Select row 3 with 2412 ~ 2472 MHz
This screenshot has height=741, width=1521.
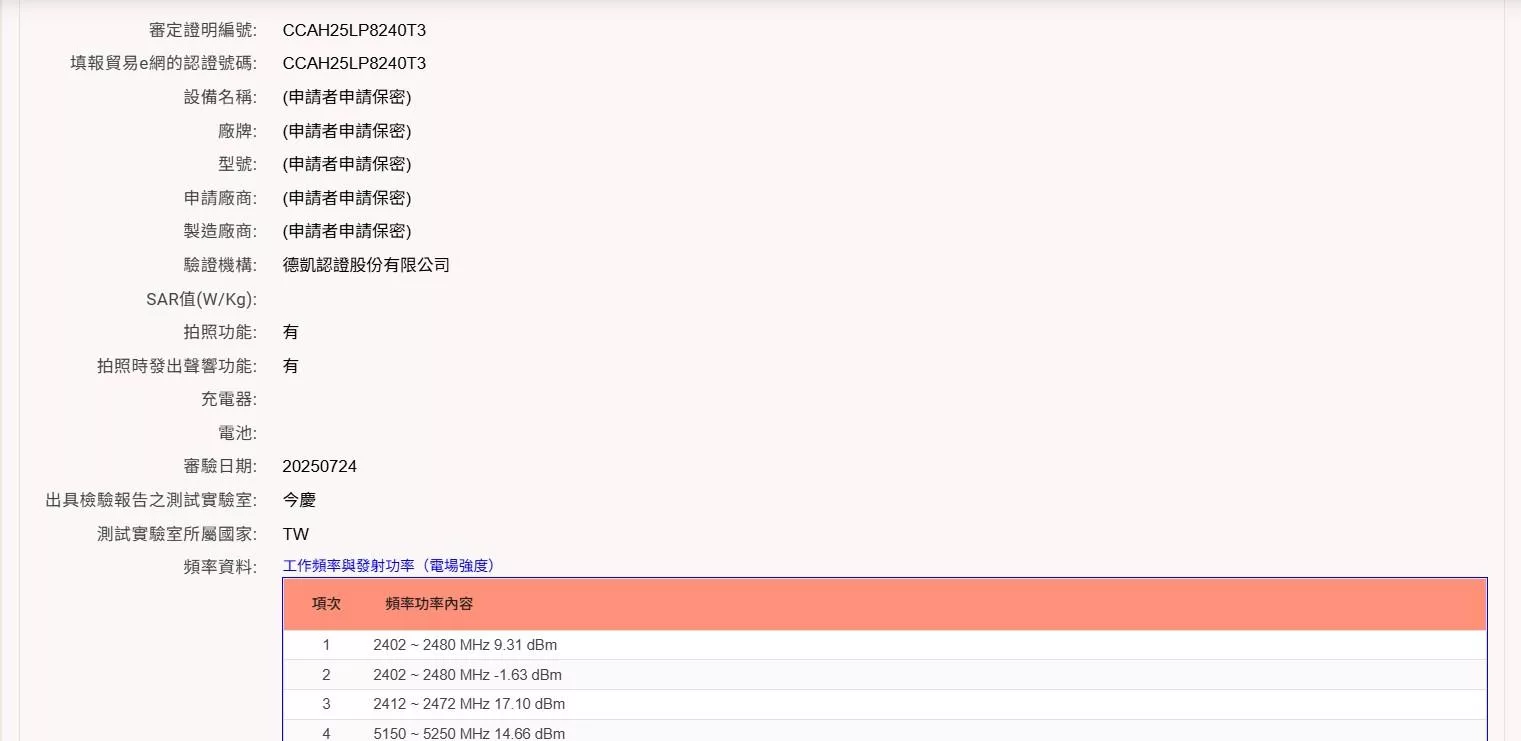(469, 704)
